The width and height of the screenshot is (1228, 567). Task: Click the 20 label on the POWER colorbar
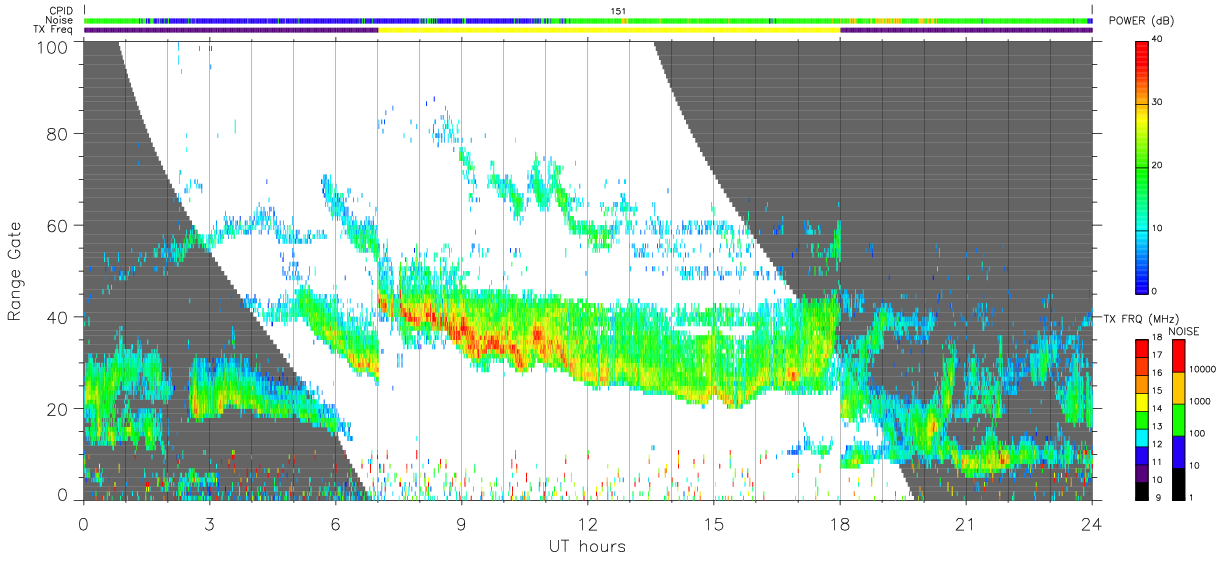pyautogui.click(x=1158, y=166)
